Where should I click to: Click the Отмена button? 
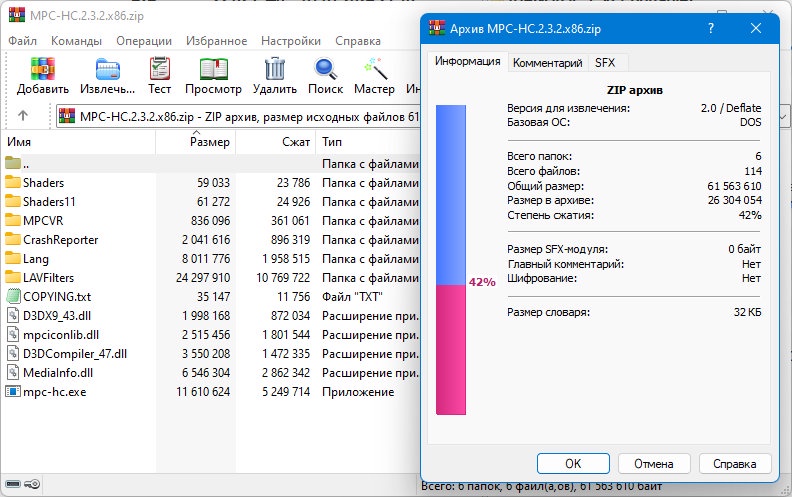pos(654,464)
